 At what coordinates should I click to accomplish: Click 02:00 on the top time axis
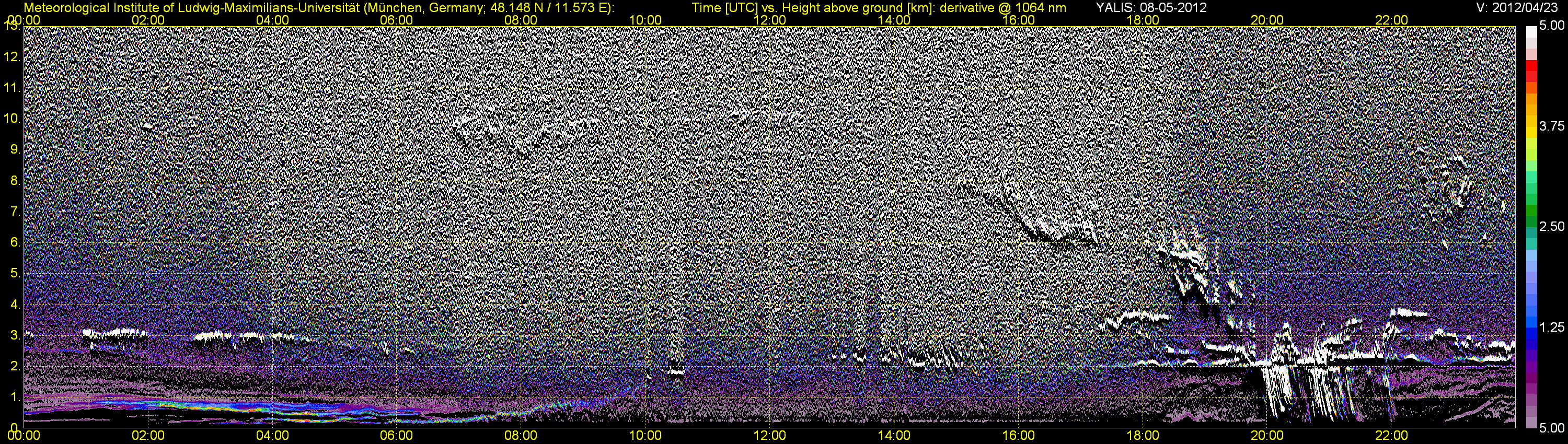pos(148,20)
